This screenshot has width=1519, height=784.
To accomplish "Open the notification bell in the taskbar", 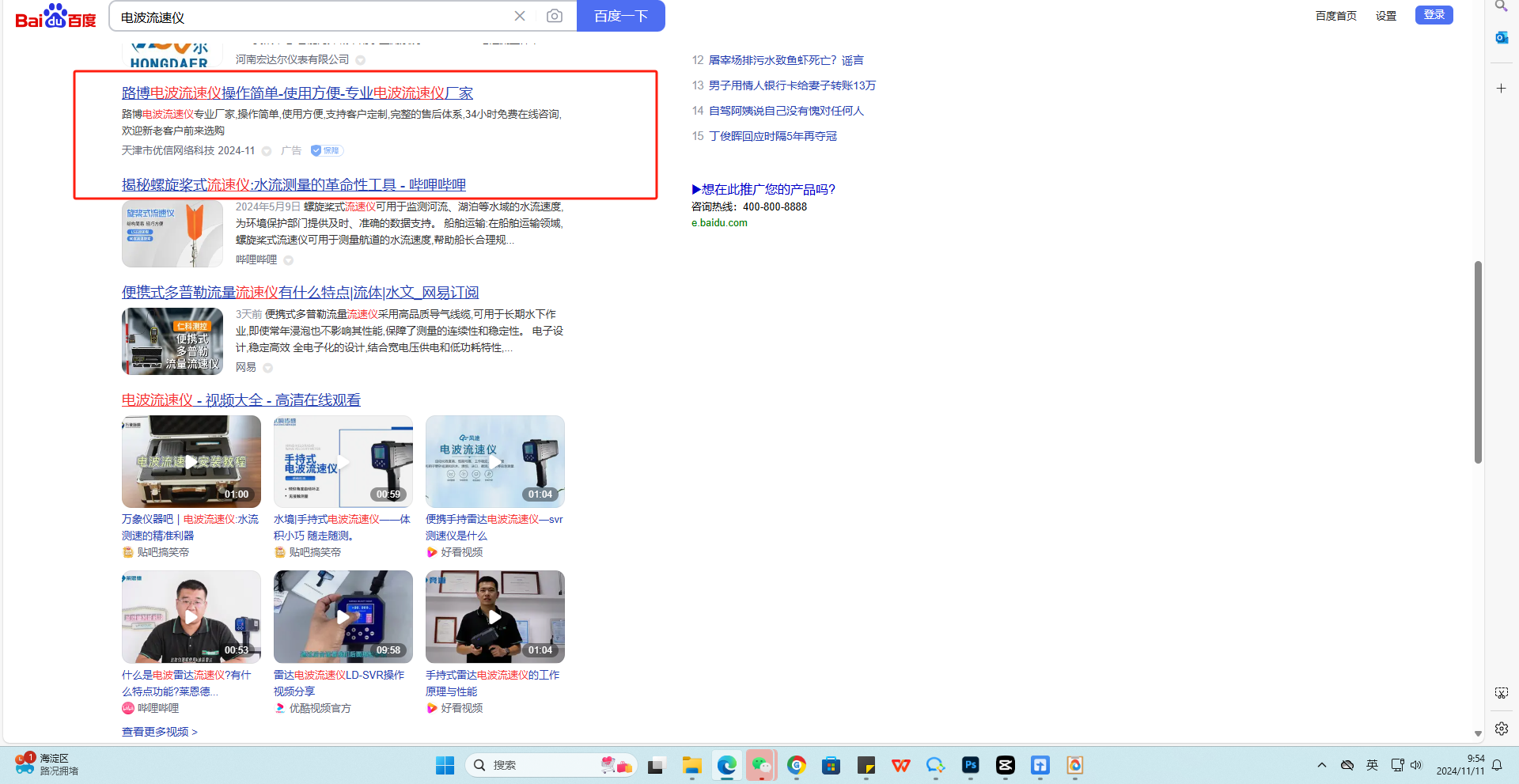I will 1497,765.
